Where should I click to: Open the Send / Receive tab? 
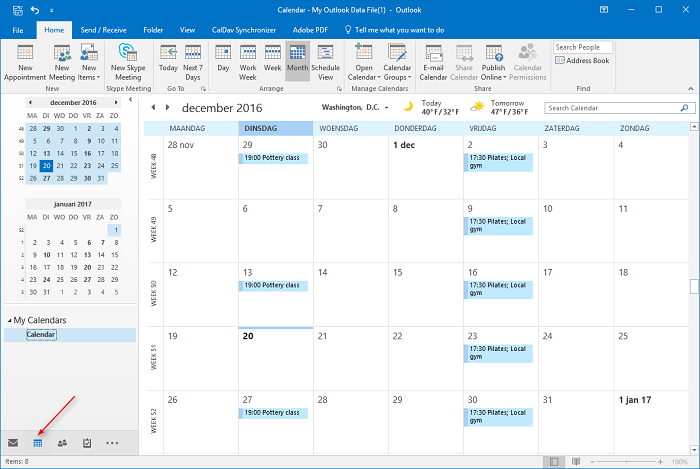(x=103, y=31)
